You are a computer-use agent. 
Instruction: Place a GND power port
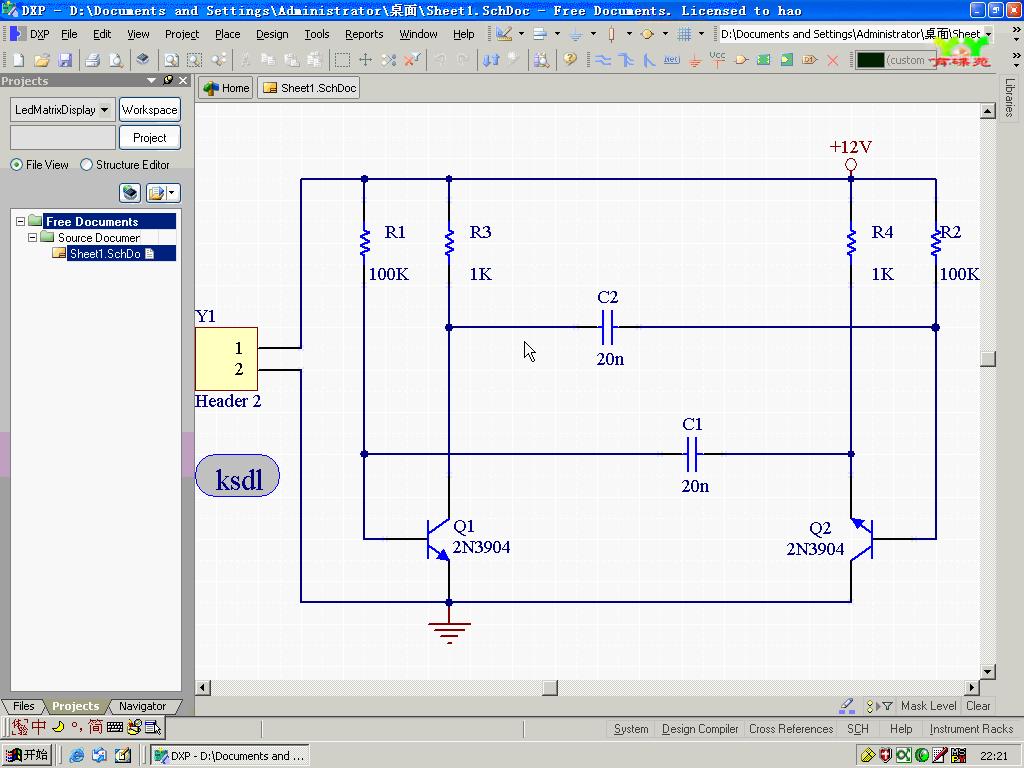695,60
